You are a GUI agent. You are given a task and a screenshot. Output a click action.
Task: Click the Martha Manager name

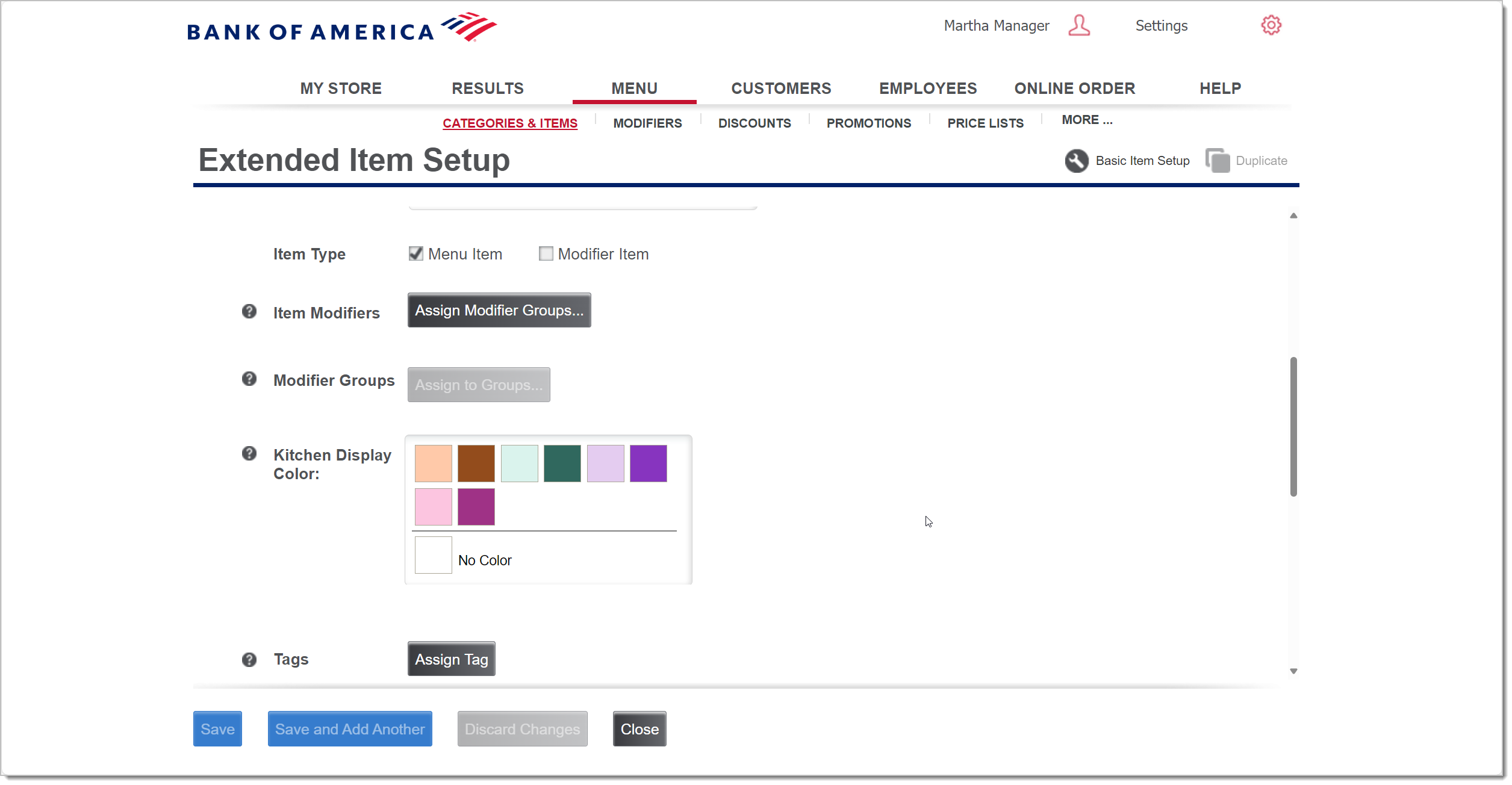pyautogui.click(x=996, y=26)
